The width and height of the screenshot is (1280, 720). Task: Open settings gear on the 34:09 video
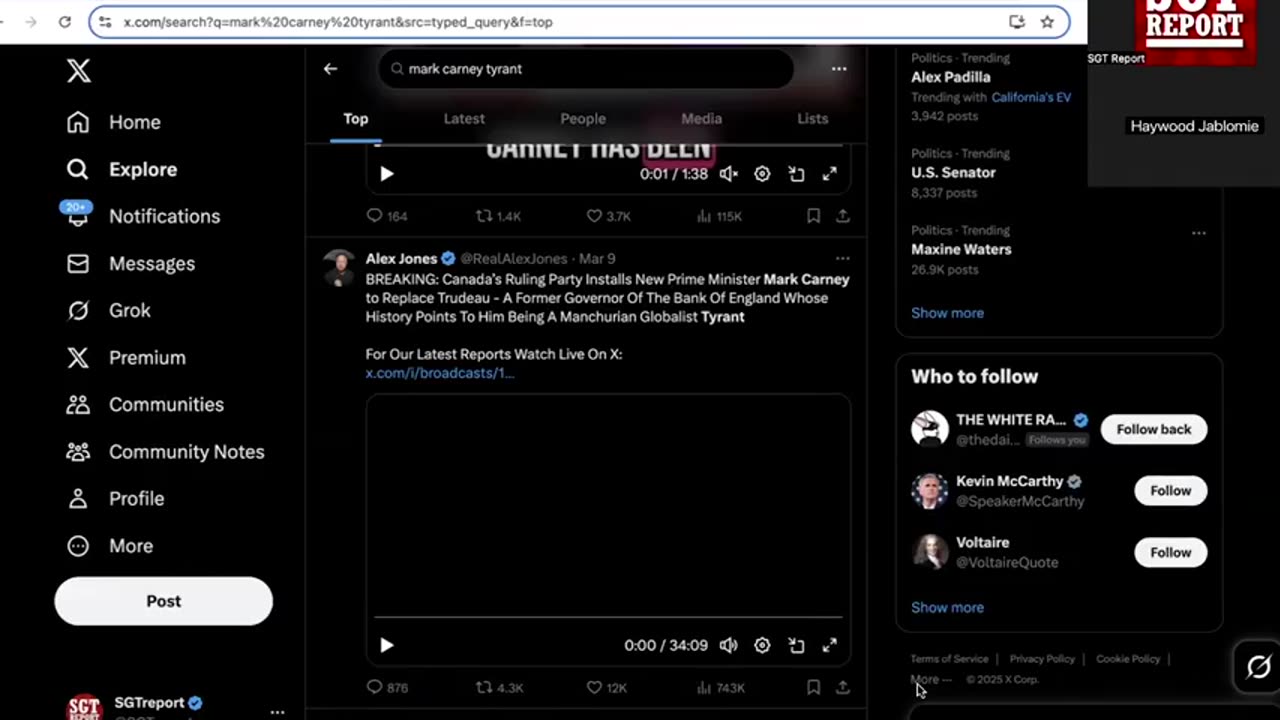[x=762, y=646]
